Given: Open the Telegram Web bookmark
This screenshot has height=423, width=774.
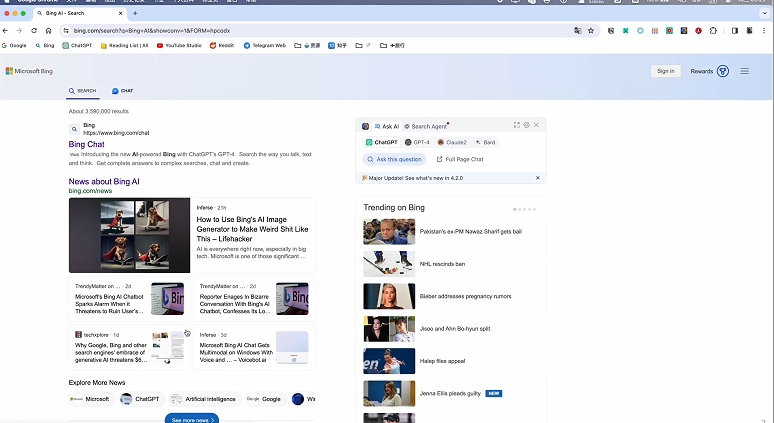Looking at the screenshot, I should [265, 45].
